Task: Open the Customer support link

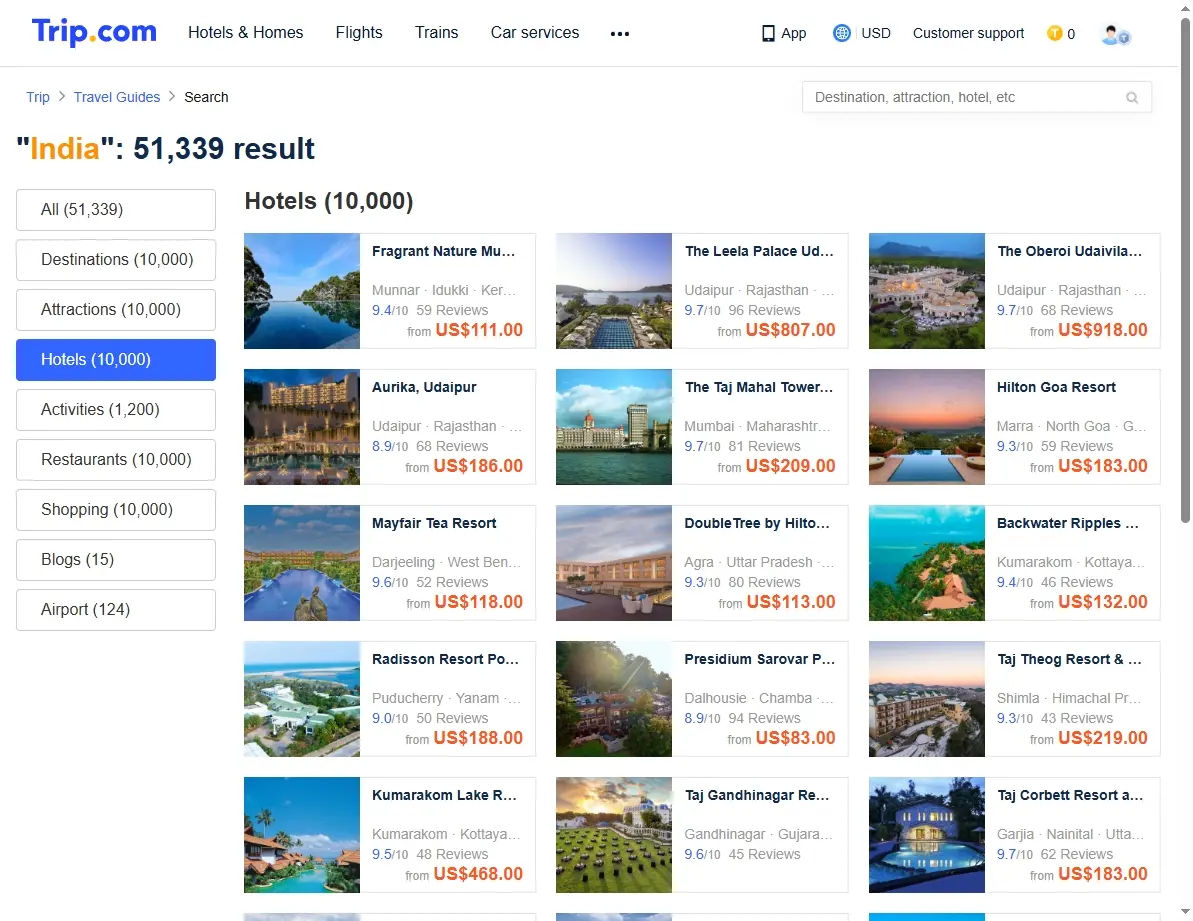Action: click(x=969, y=33)
